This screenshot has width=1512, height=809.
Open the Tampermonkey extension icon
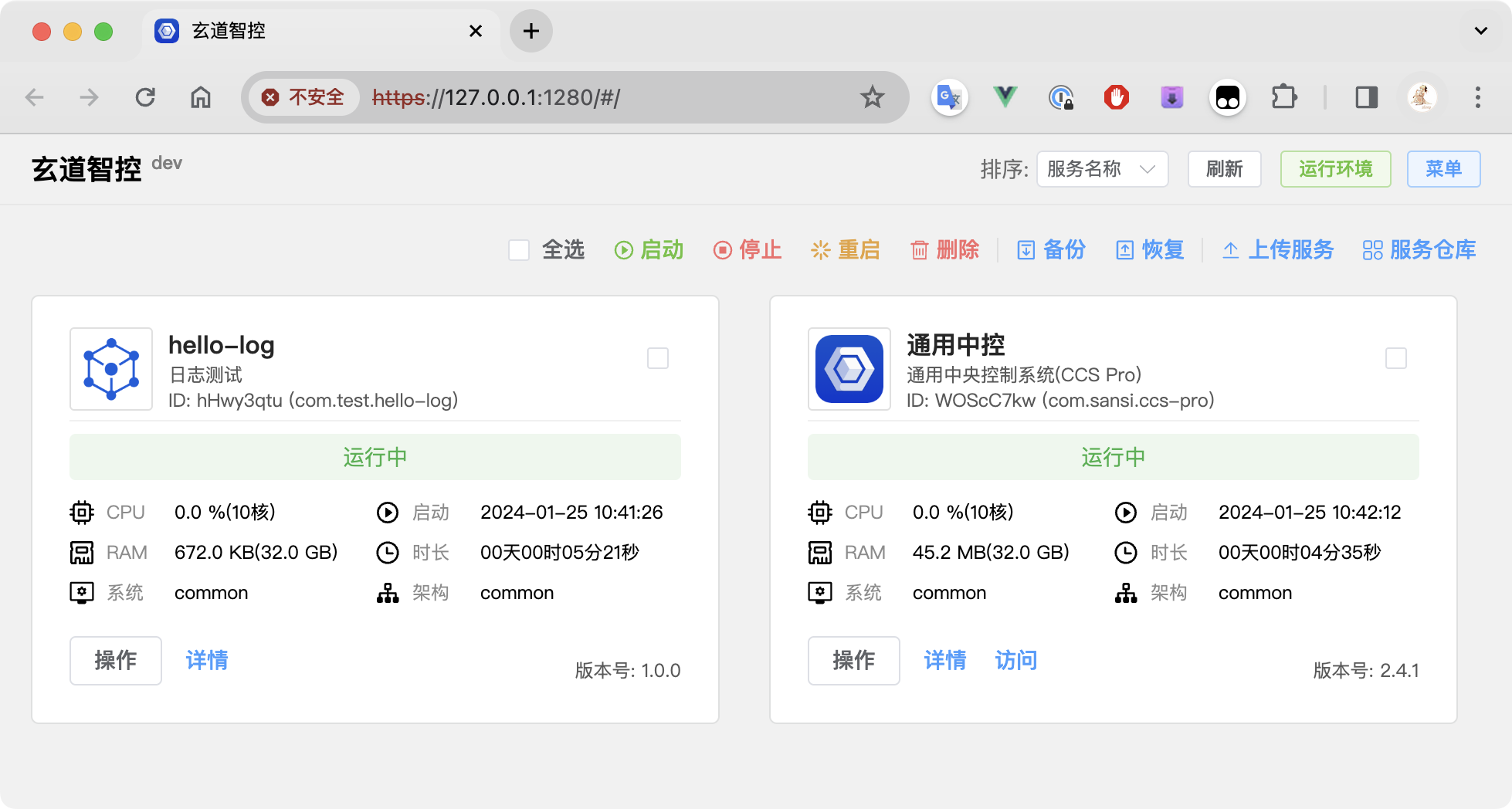(x=1228, y=97)
